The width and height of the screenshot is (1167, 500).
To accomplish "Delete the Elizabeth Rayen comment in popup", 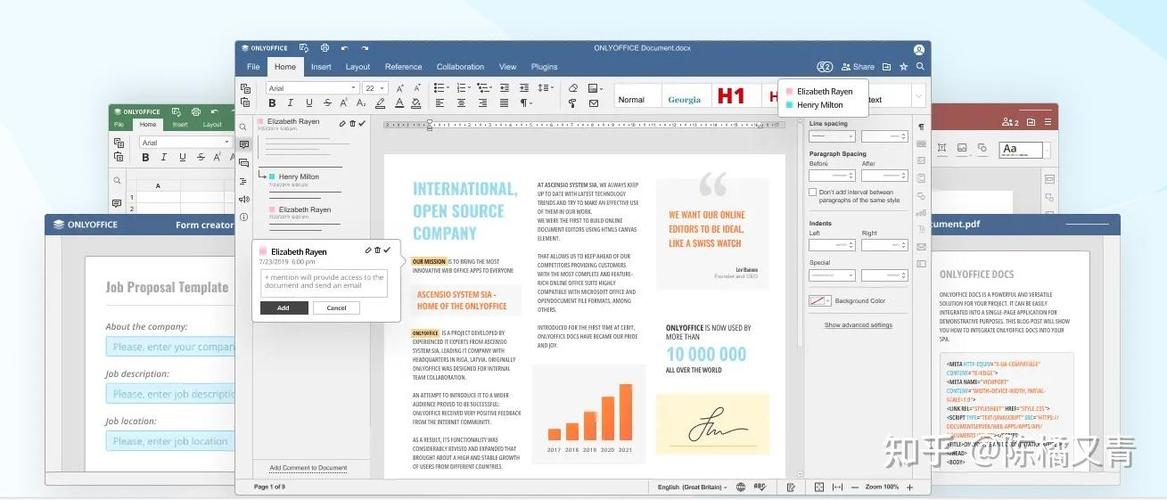I will [x=377, y=250].
